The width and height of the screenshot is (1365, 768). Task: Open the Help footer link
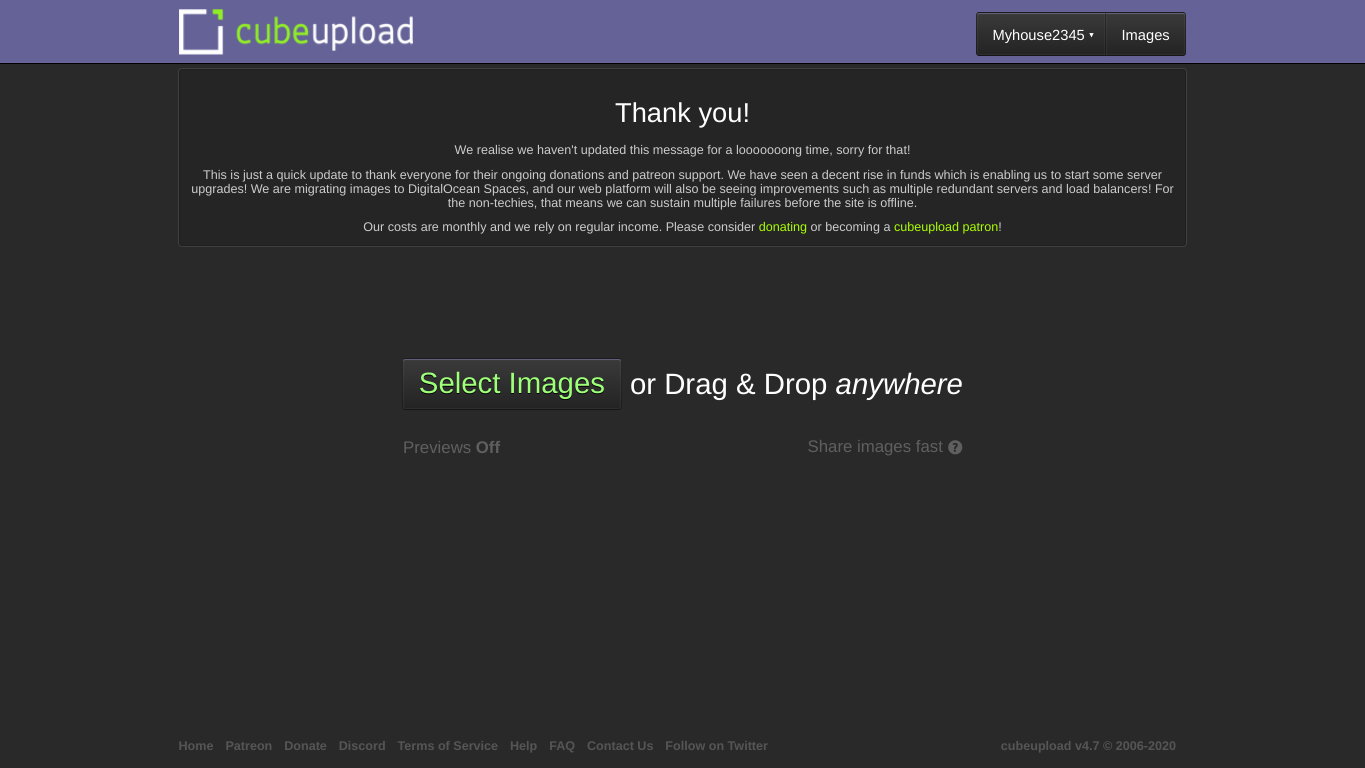click(x=523, y=746)
